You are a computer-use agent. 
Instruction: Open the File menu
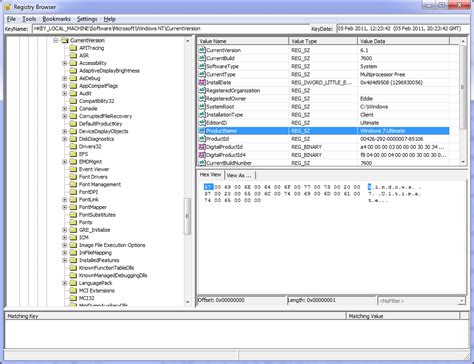tap(11, 19)
